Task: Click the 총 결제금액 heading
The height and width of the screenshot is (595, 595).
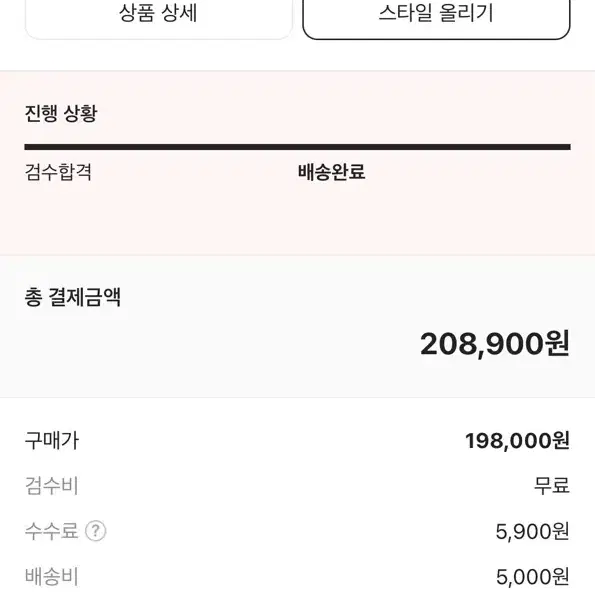Action: click(72, 297)
